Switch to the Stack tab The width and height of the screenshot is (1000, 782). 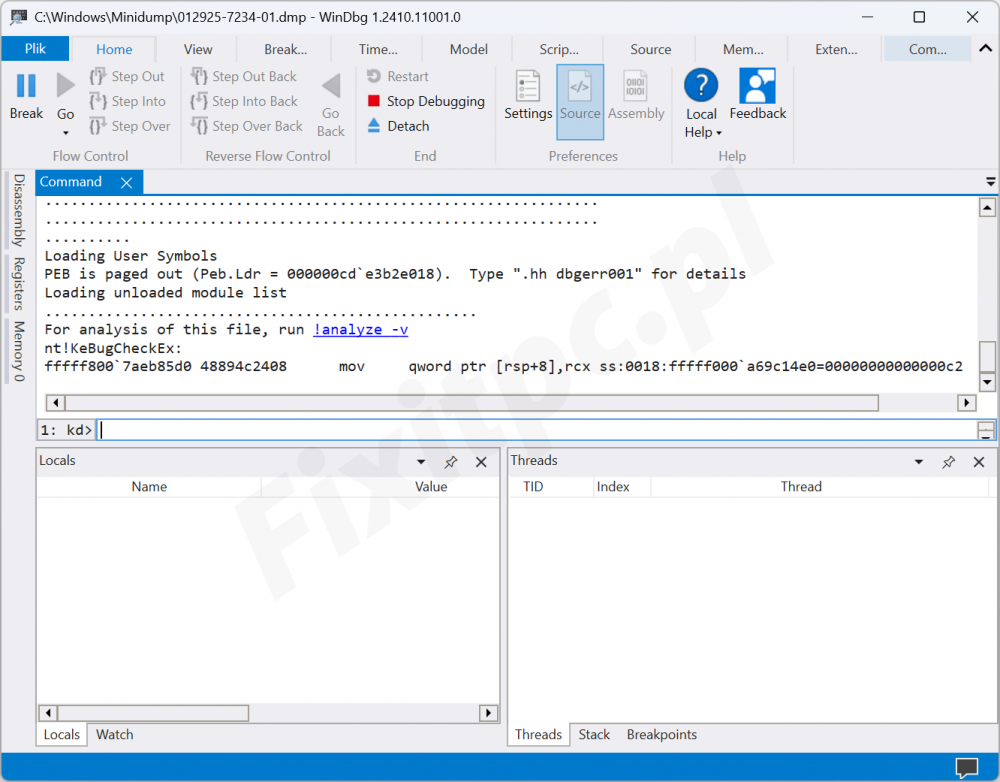click(x=594, y=734)
